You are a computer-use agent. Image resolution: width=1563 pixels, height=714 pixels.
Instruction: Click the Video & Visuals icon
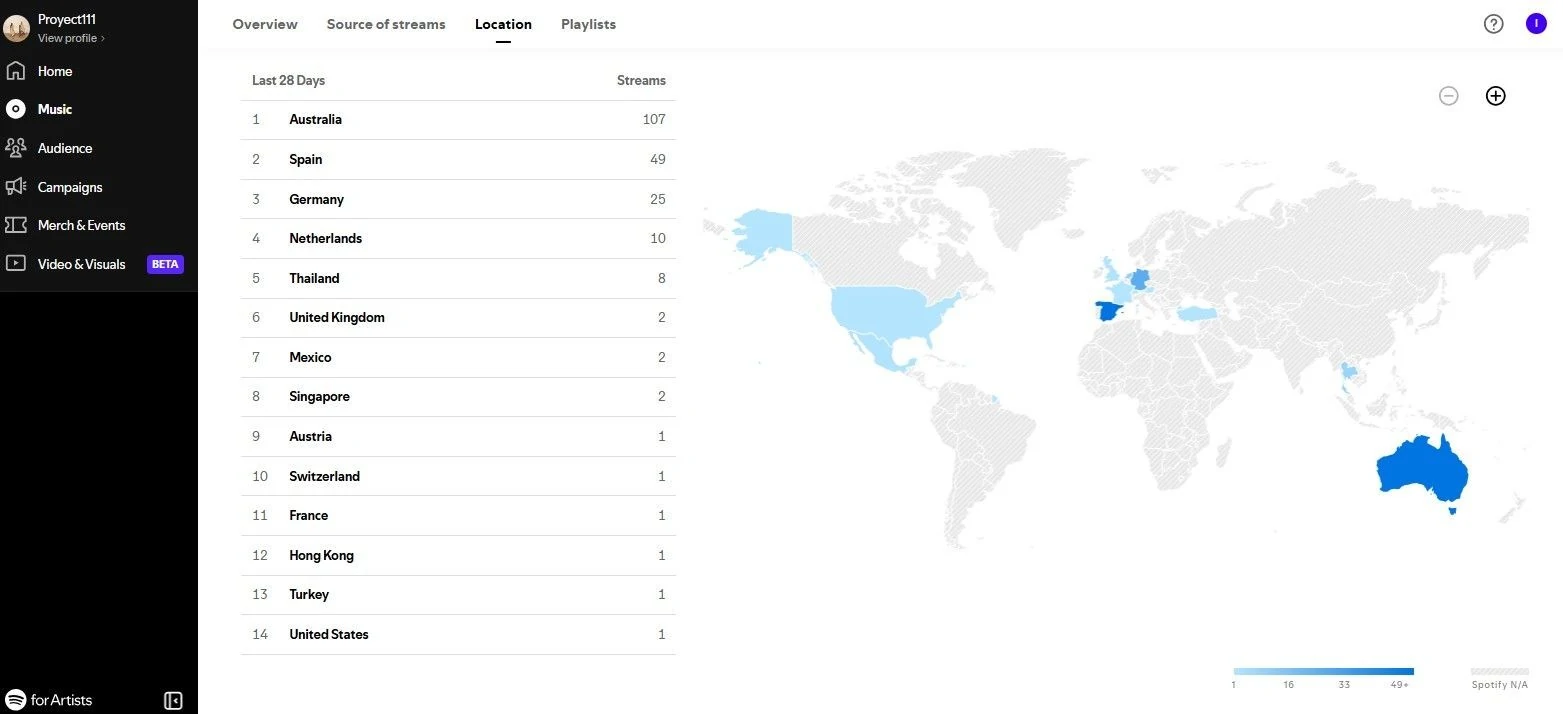click(x=16, y=264)
